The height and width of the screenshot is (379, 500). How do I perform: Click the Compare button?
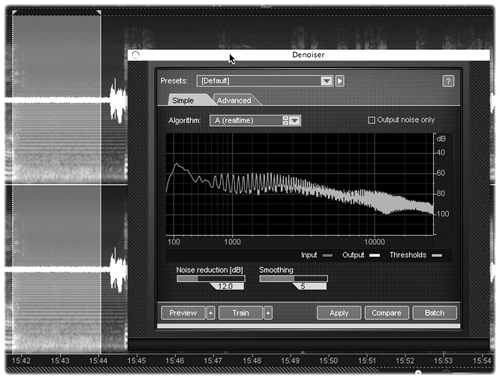(x=386, y=313)
